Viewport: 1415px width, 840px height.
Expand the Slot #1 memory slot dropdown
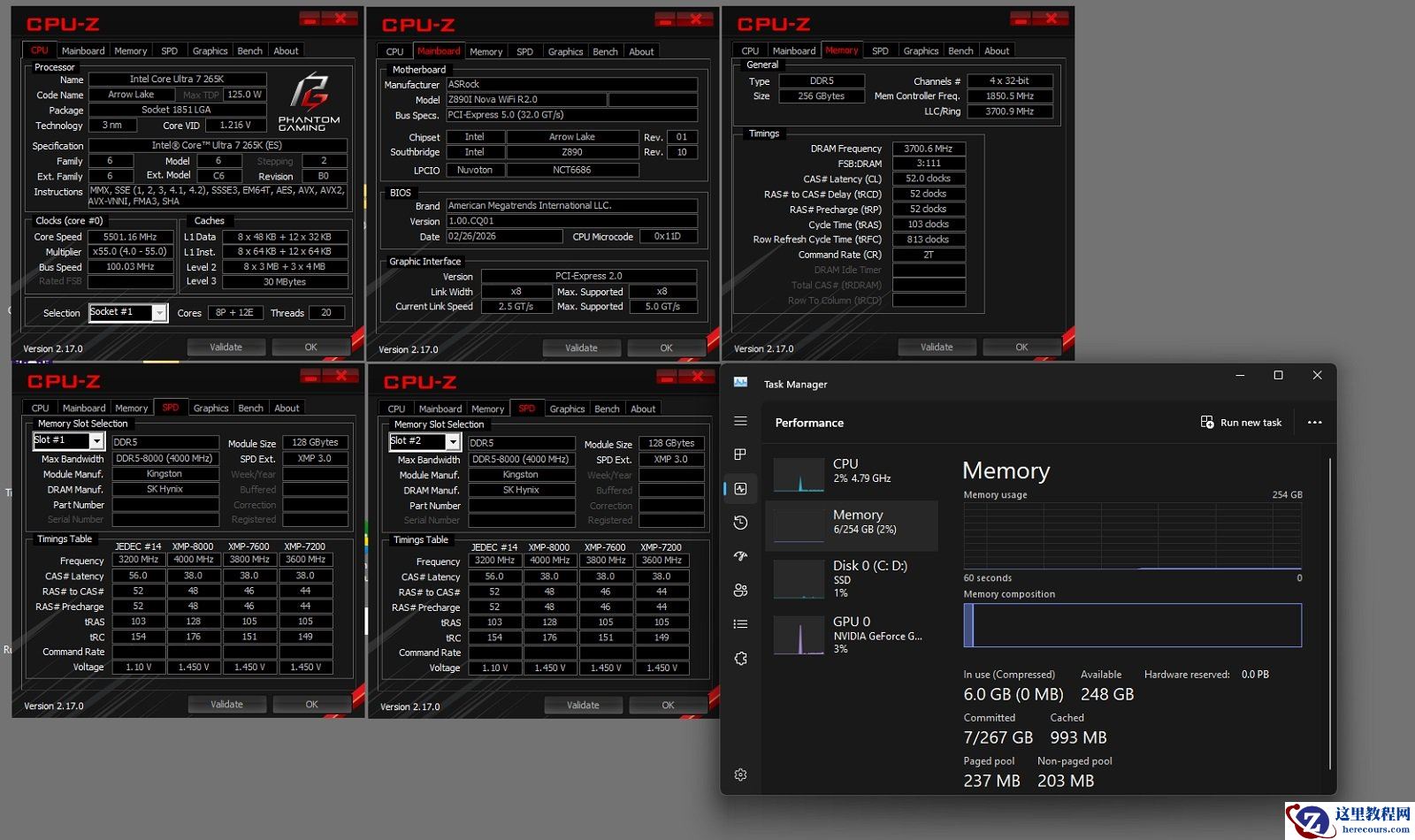[x=96, y=440]
